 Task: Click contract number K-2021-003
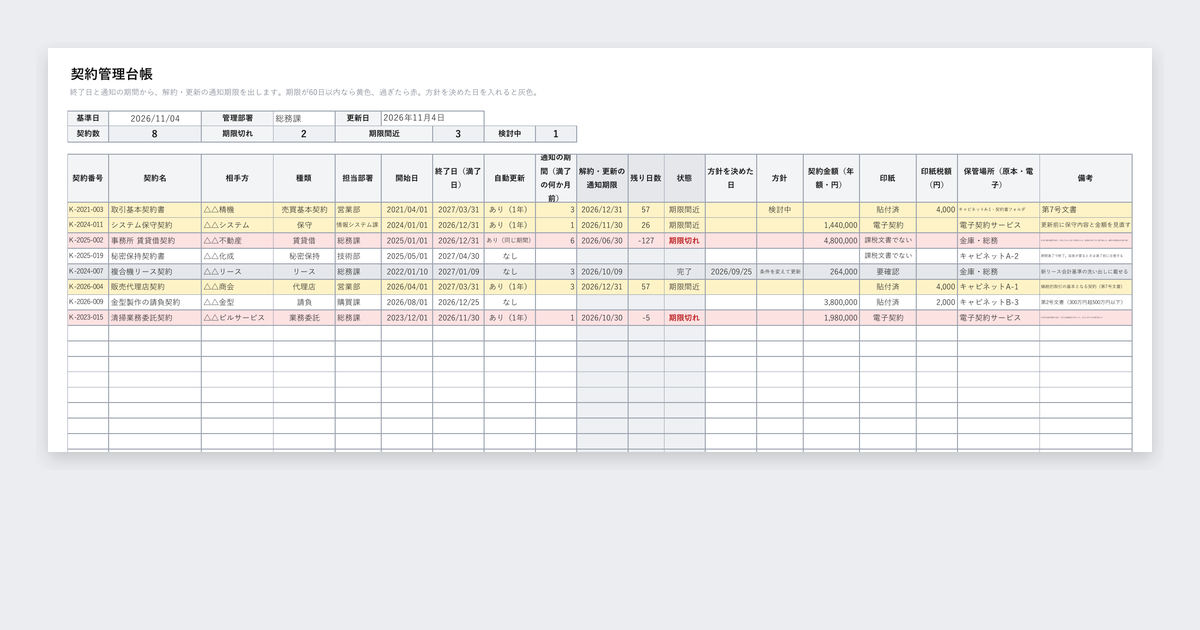point(86,210)
